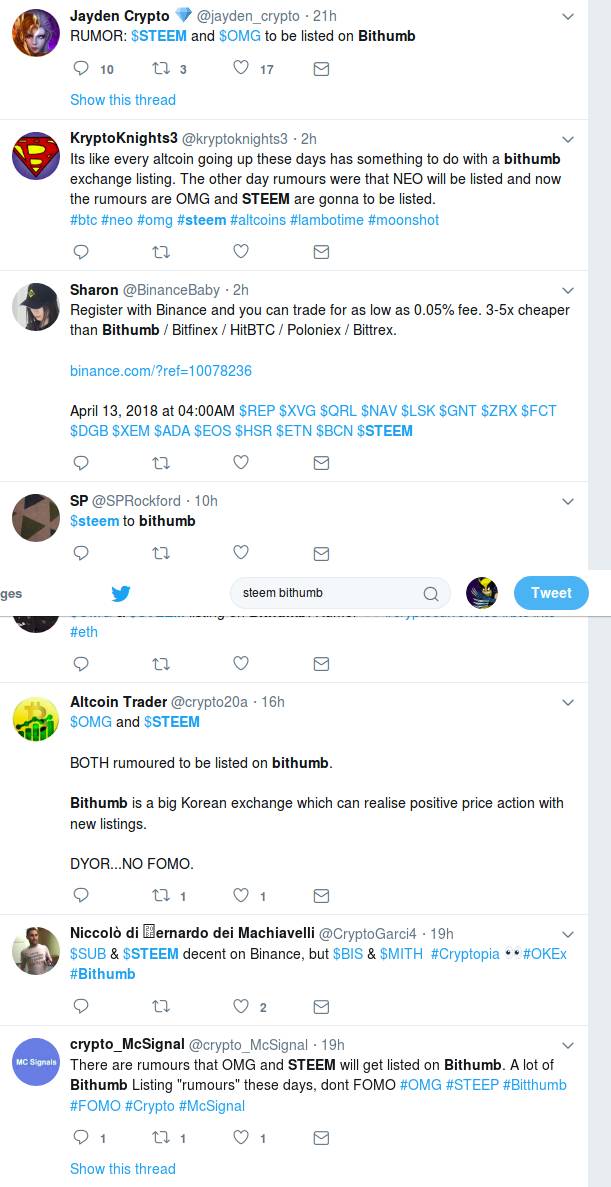Screen dimensions: 611x1187
Task: Reply to crypto_McSignal's tweet
Action: tap(80, 1137)
